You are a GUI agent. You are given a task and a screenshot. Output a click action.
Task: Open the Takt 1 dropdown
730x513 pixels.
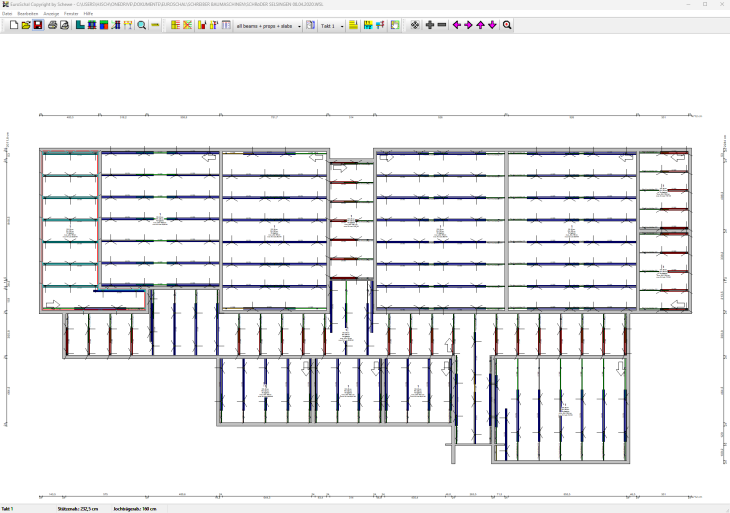click(x=342, y=25)
